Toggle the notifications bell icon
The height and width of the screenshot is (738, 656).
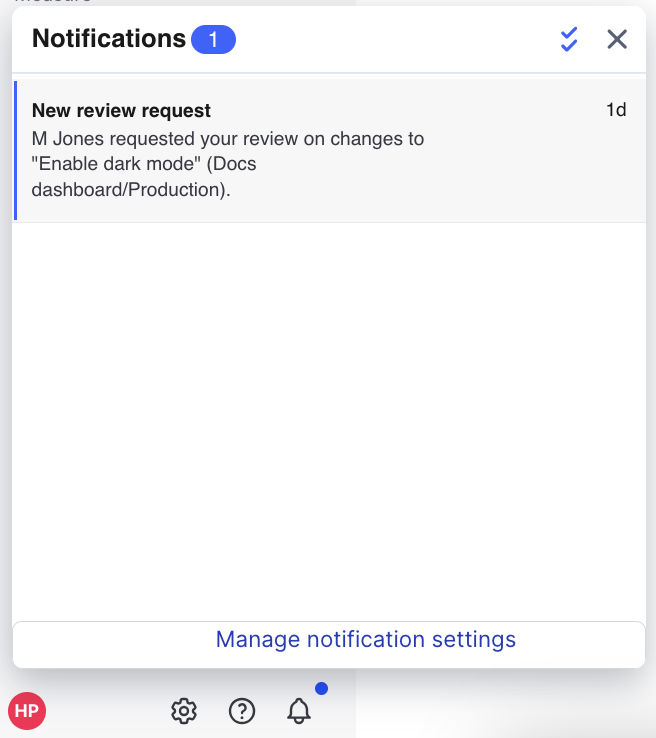coord(299,711)
